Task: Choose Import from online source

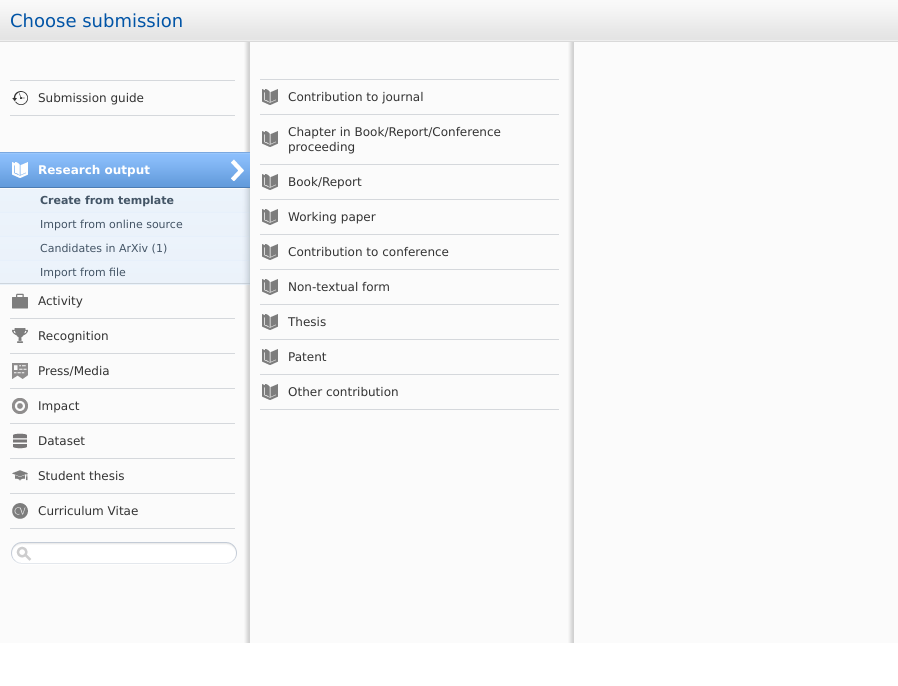Action: point(111,224)
